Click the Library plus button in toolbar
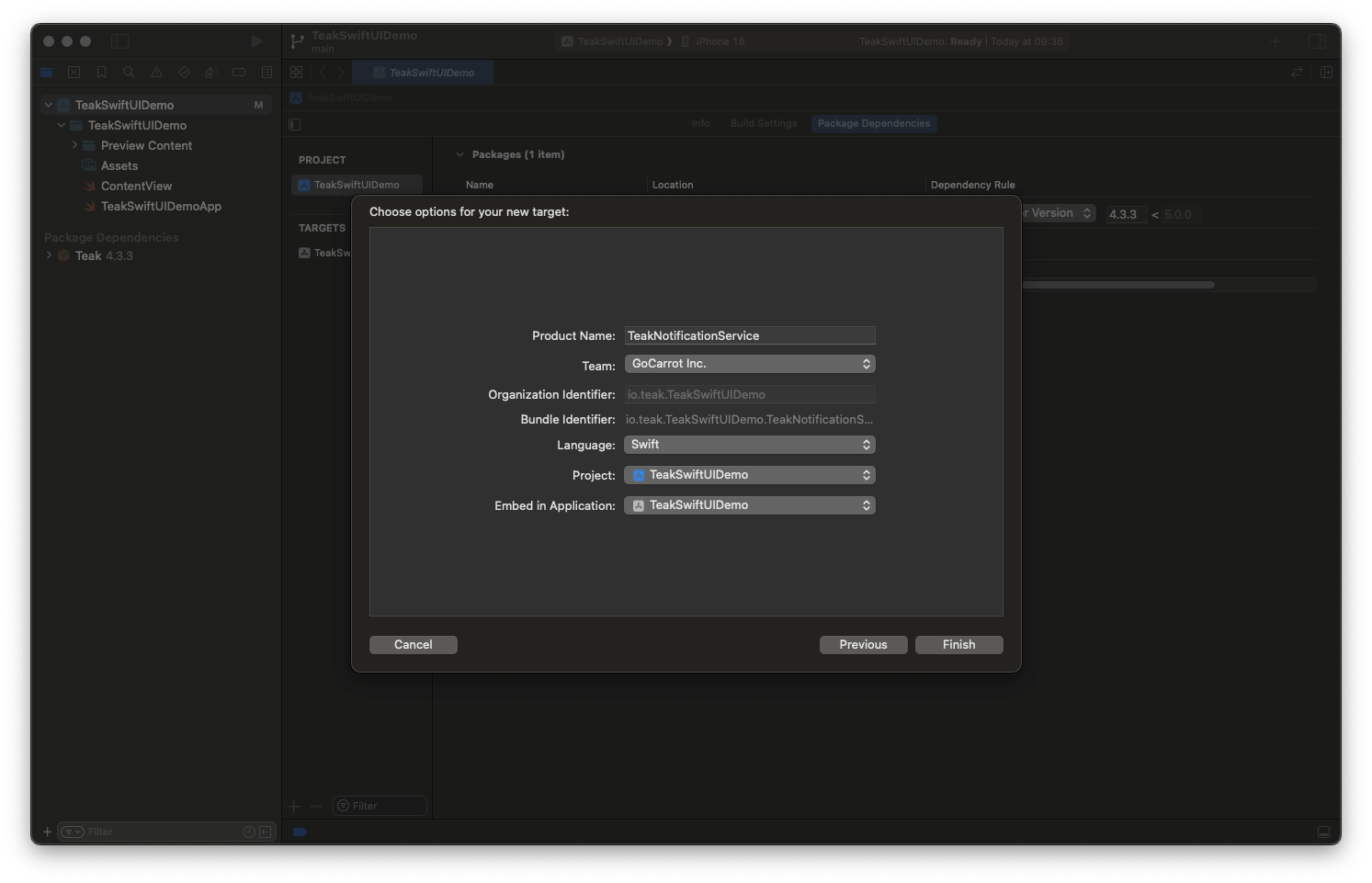 [1276, 41]
